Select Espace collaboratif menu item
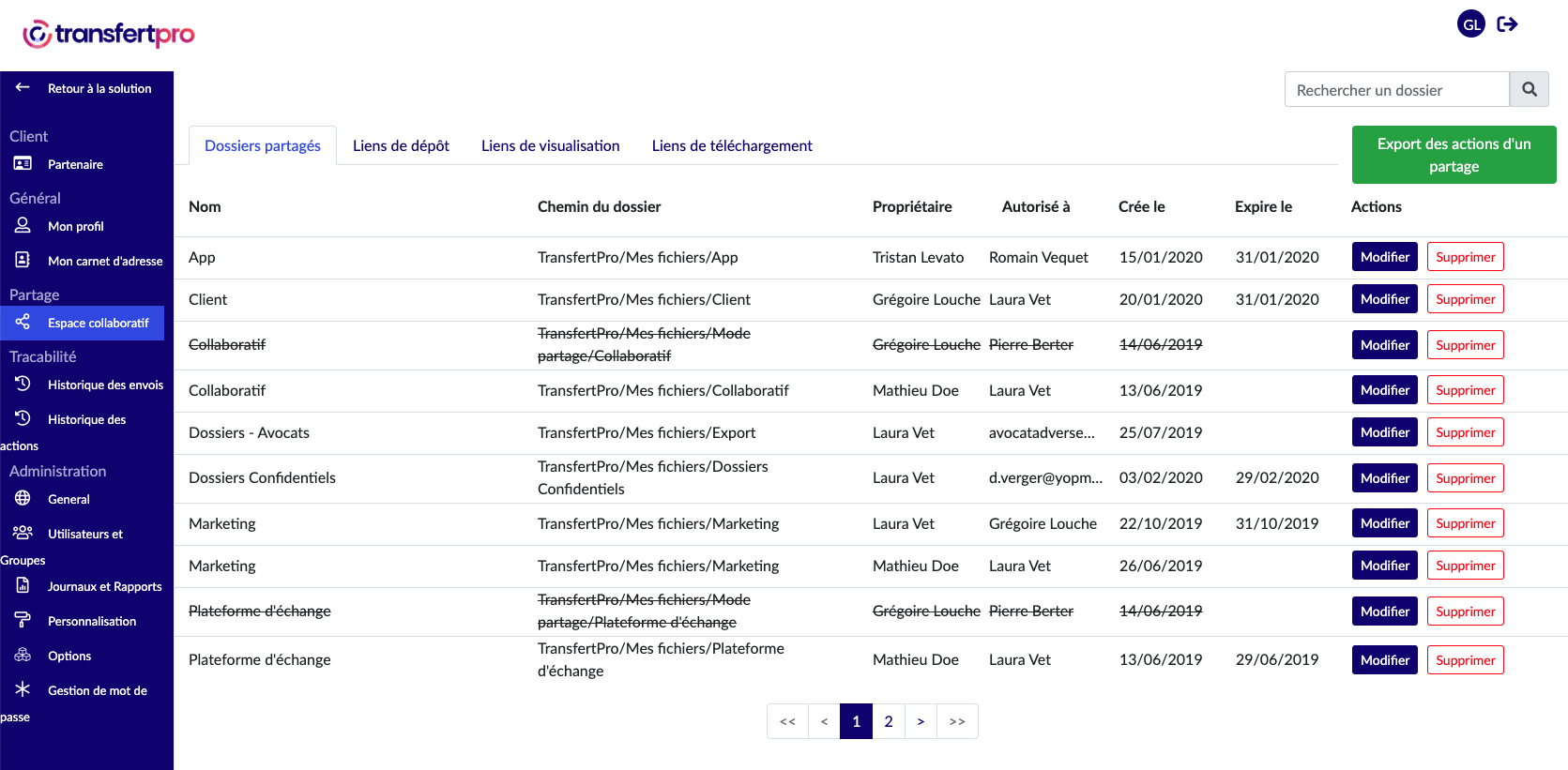This screenshot has height=770, width=1568. [82, 323]
